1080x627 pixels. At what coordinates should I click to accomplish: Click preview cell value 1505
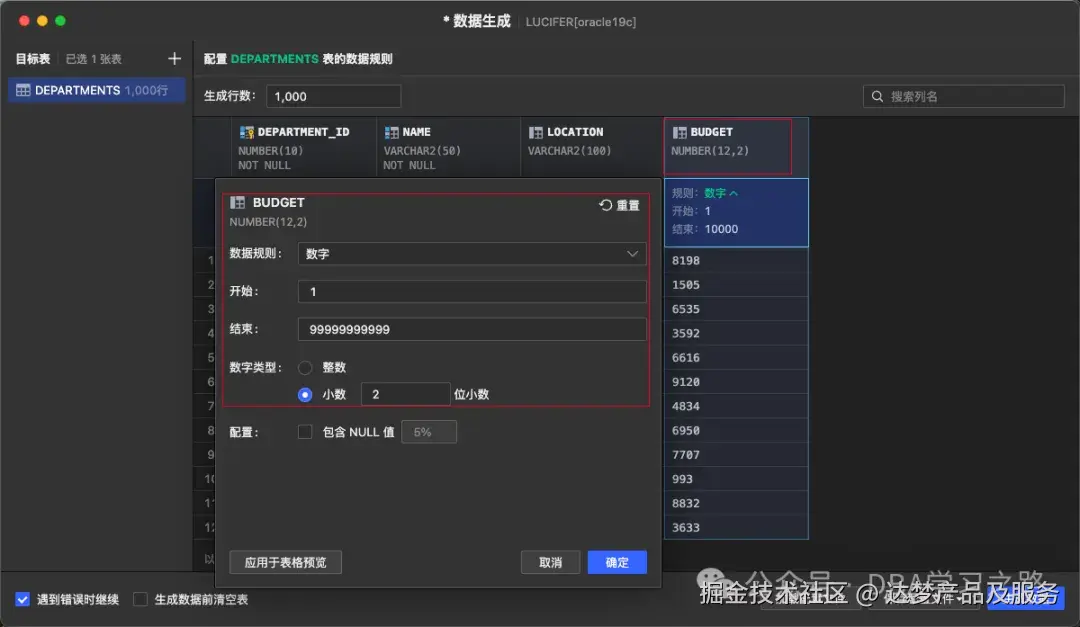736,285
